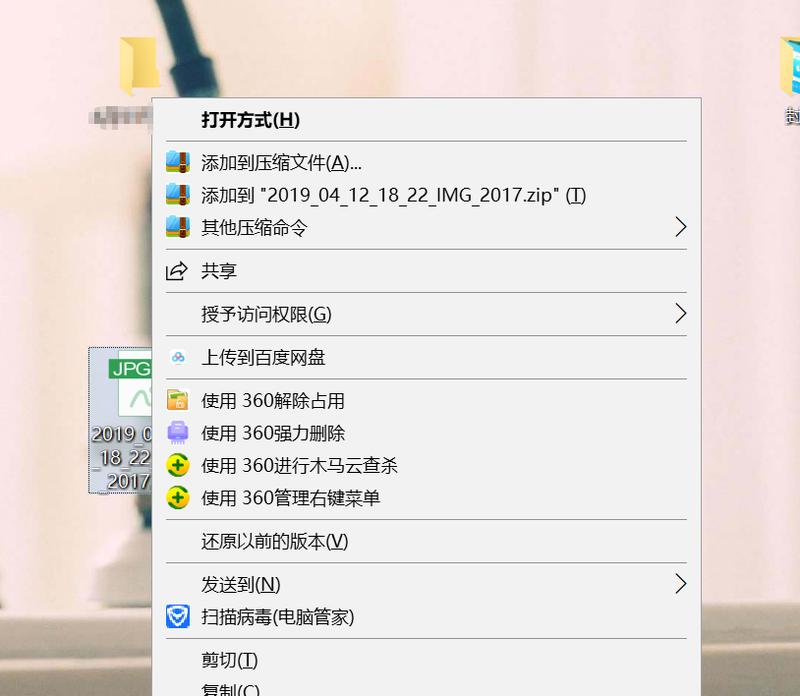The height and width of the screenshot is (696, 800).
Task: Expand the 授予访问权限(G) submenu arrow
Action: (x=681, y=314)
